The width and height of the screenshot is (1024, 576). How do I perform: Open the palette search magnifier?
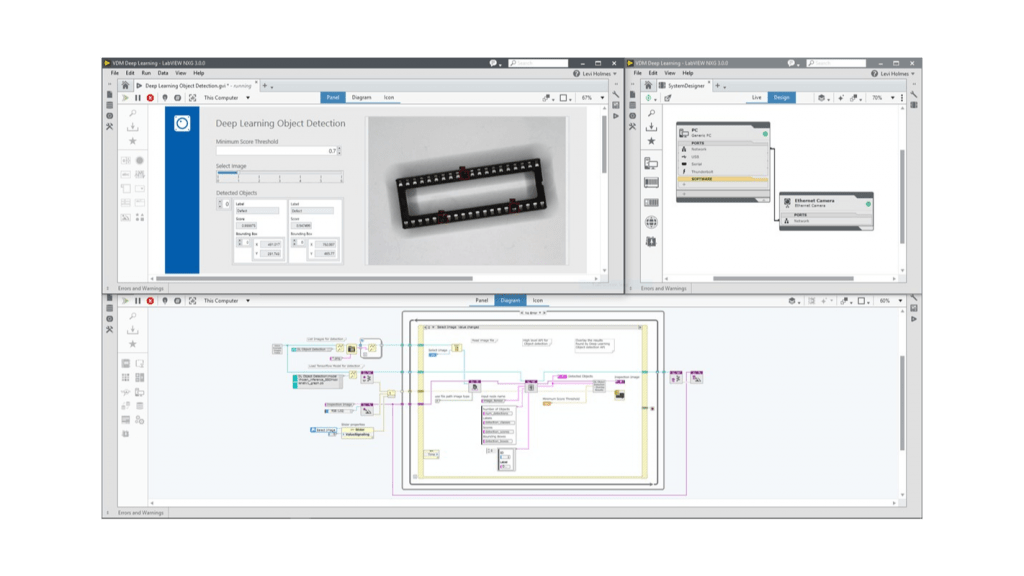pyautogui.click(x=131, y=112)
